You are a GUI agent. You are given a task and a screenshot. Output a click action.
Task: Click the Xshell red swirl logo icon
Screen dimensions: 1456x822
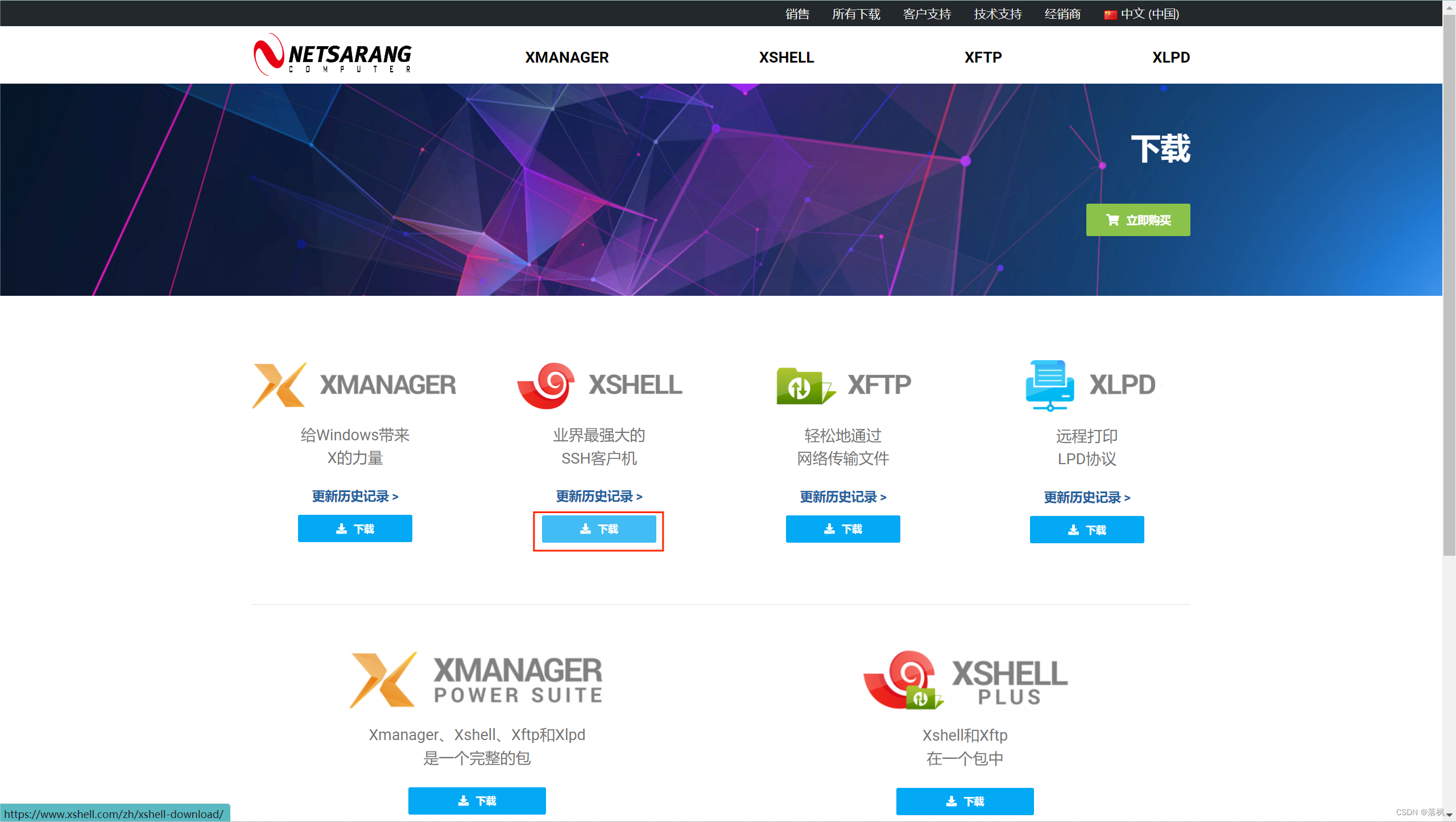click(x=546, y=385)
